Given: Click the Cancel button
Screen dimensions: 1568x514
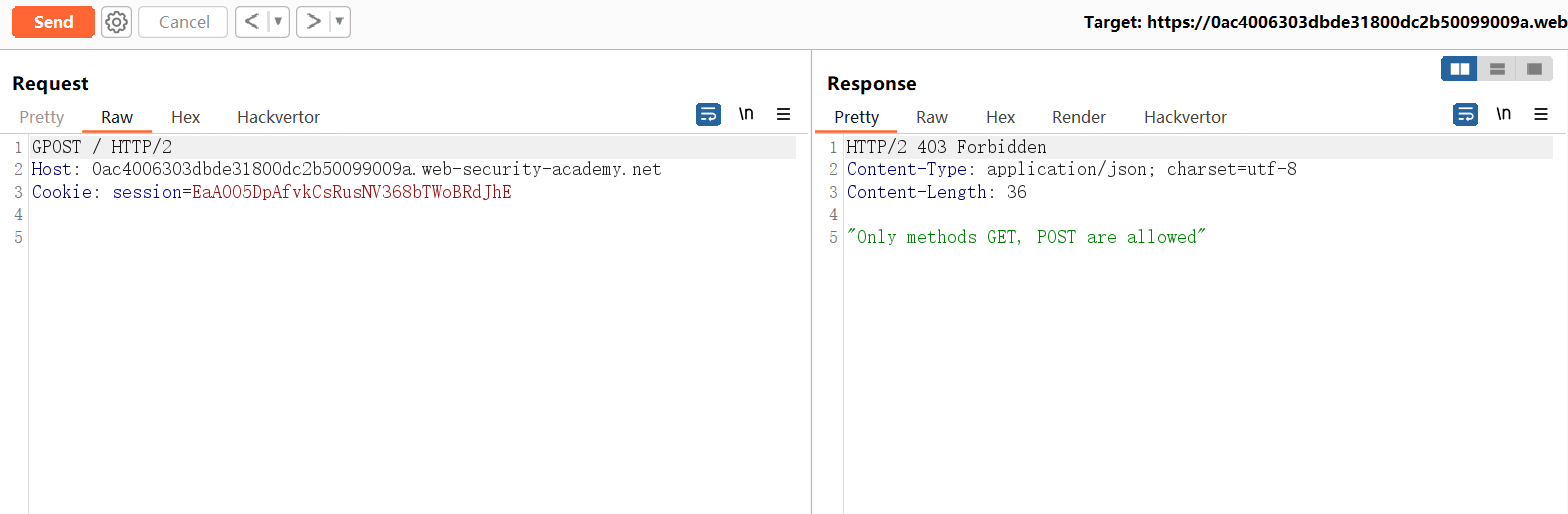Looking at the screenshot, I should click(x=183, y=22).
